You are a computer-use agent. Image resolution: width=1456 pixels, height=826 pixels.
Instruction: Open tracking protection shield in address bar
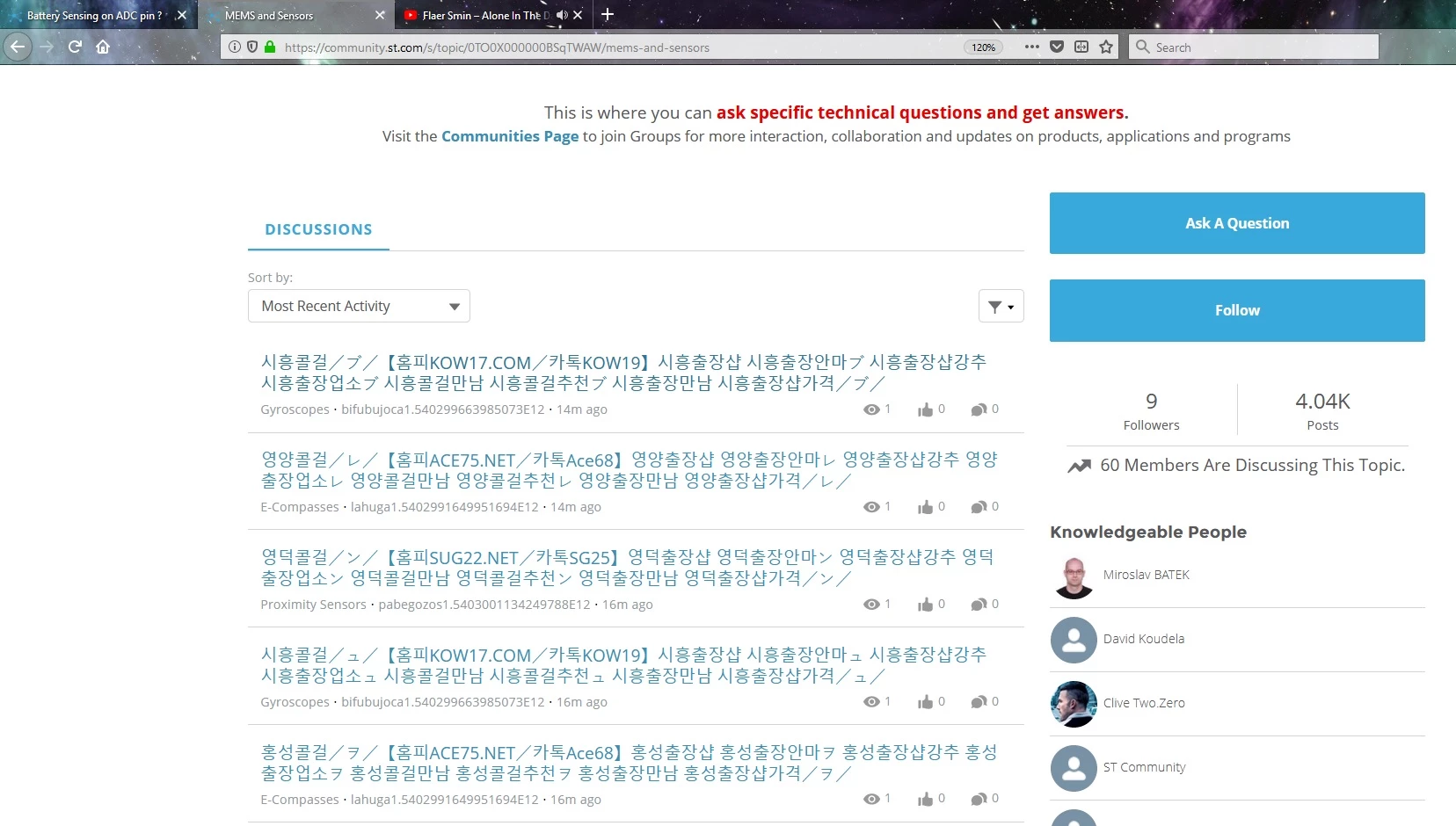click(252, 47)
